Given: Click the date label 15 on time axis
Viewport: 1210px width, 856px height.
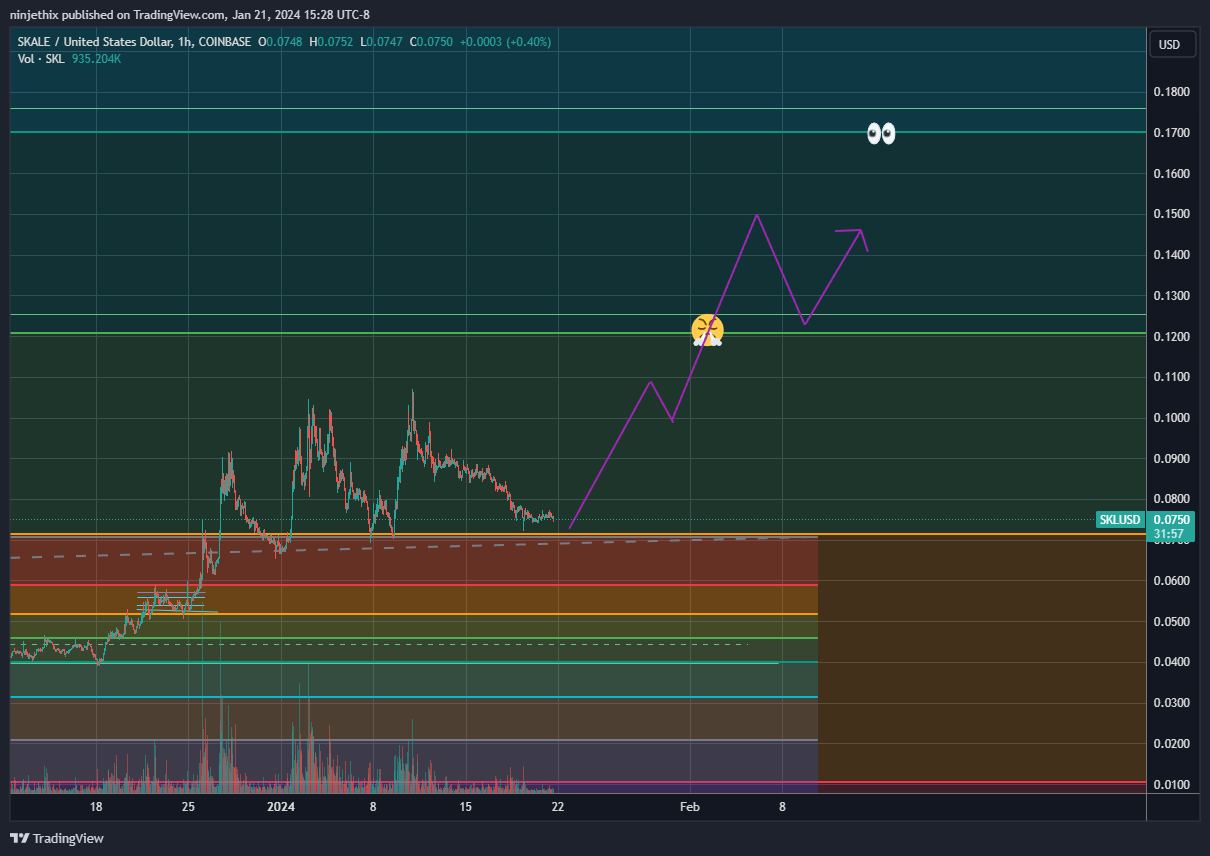Looking at the screenshot, I should [x=465, y=807].
